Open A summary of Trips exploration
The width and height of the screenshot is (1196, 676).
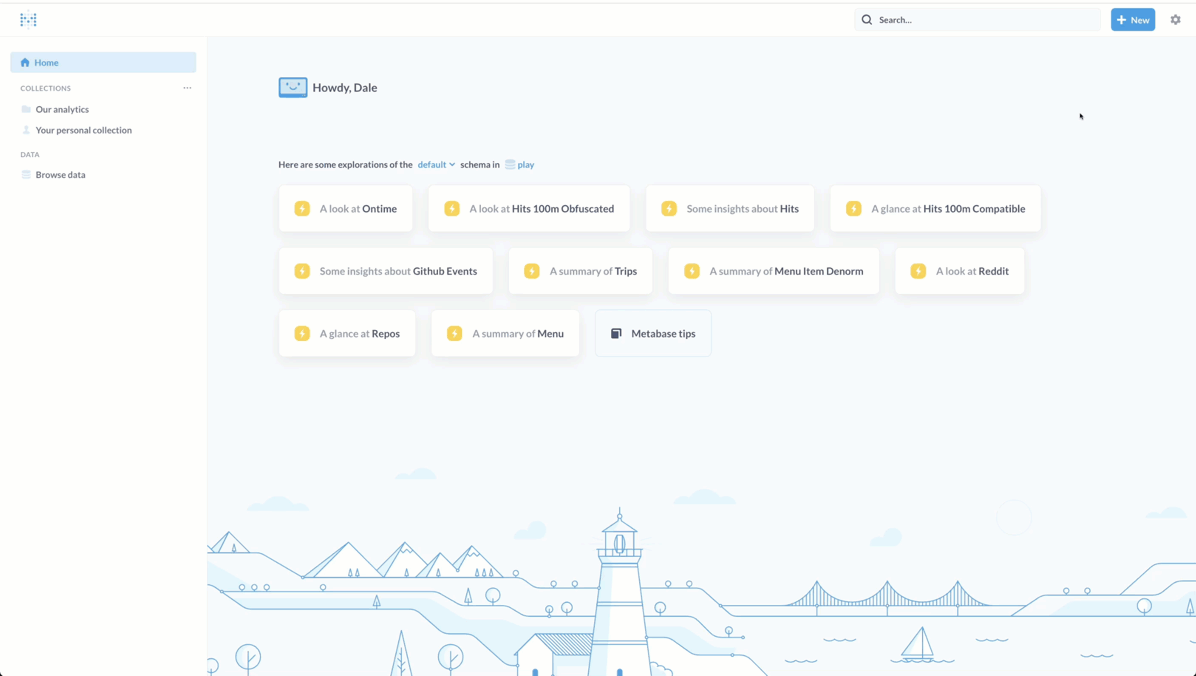(580, 271)
